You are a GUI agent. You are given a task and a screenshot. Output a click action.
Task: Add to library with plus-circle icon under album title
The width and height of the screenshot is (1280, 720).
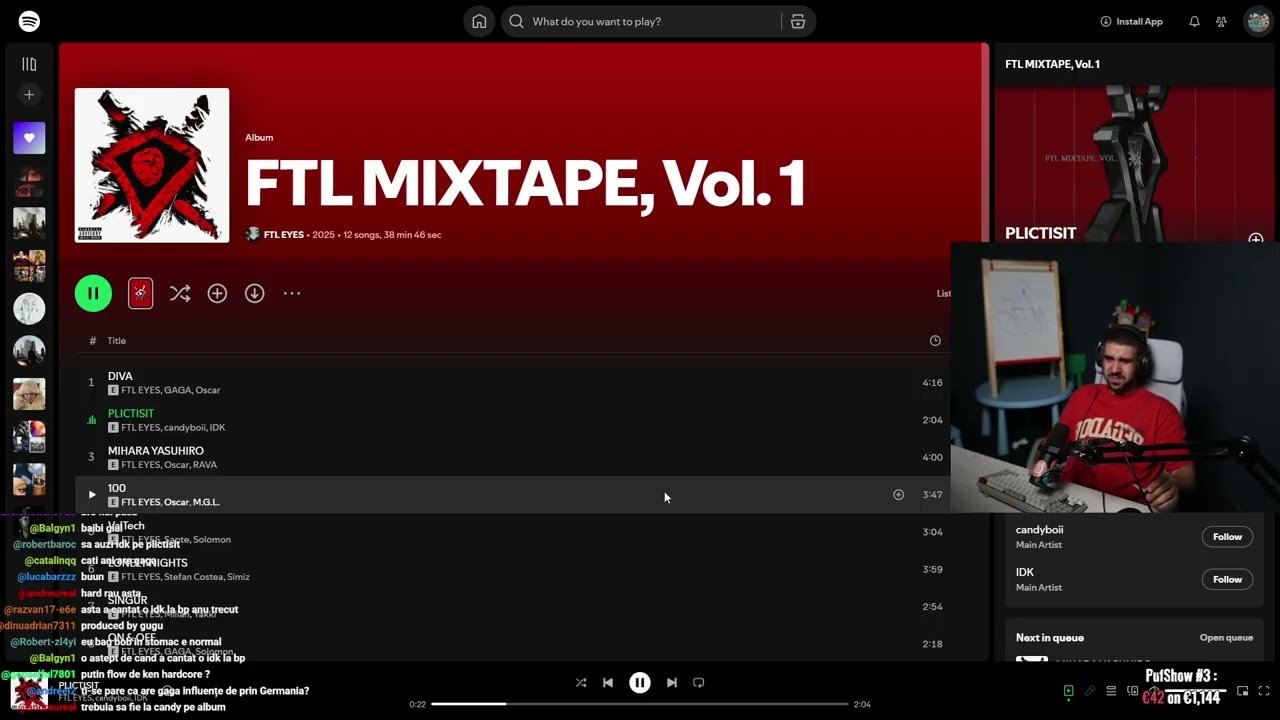[217, 293]
